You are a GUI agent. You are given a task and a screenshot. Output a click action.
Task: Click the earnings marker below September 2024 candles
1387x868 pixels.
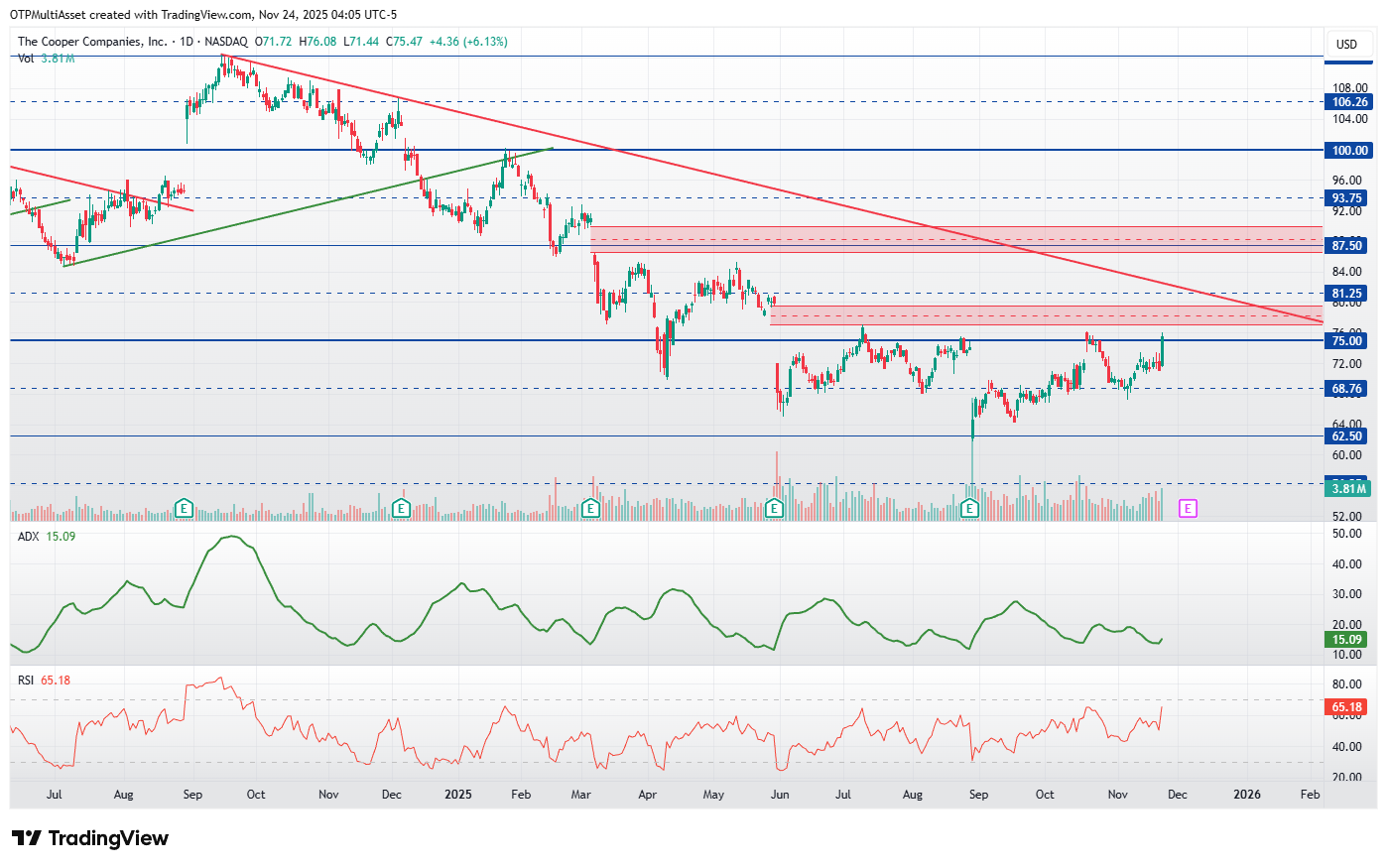click(184, 509)
